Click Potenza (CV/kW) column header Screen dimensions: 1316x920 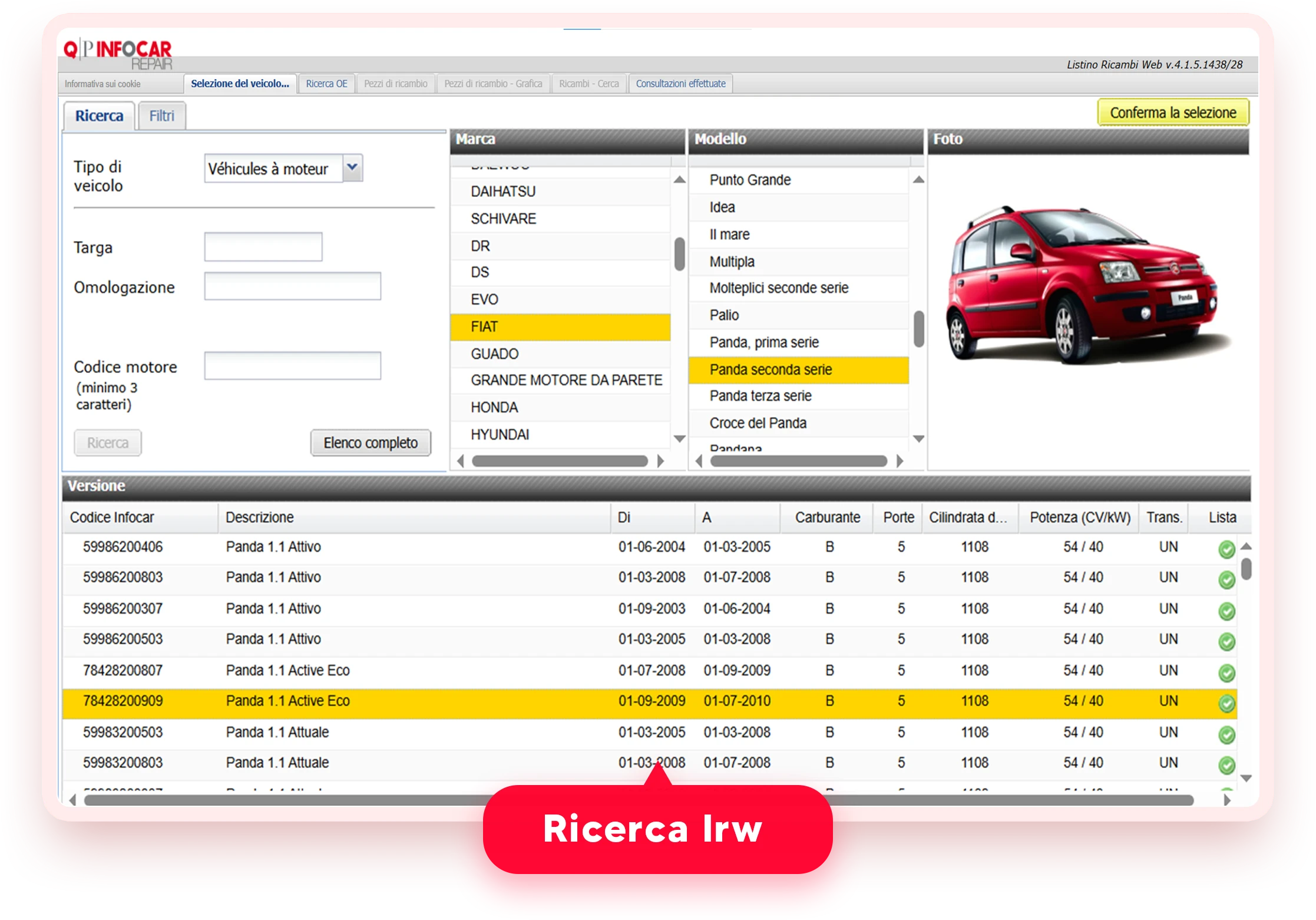(1079, 517)
